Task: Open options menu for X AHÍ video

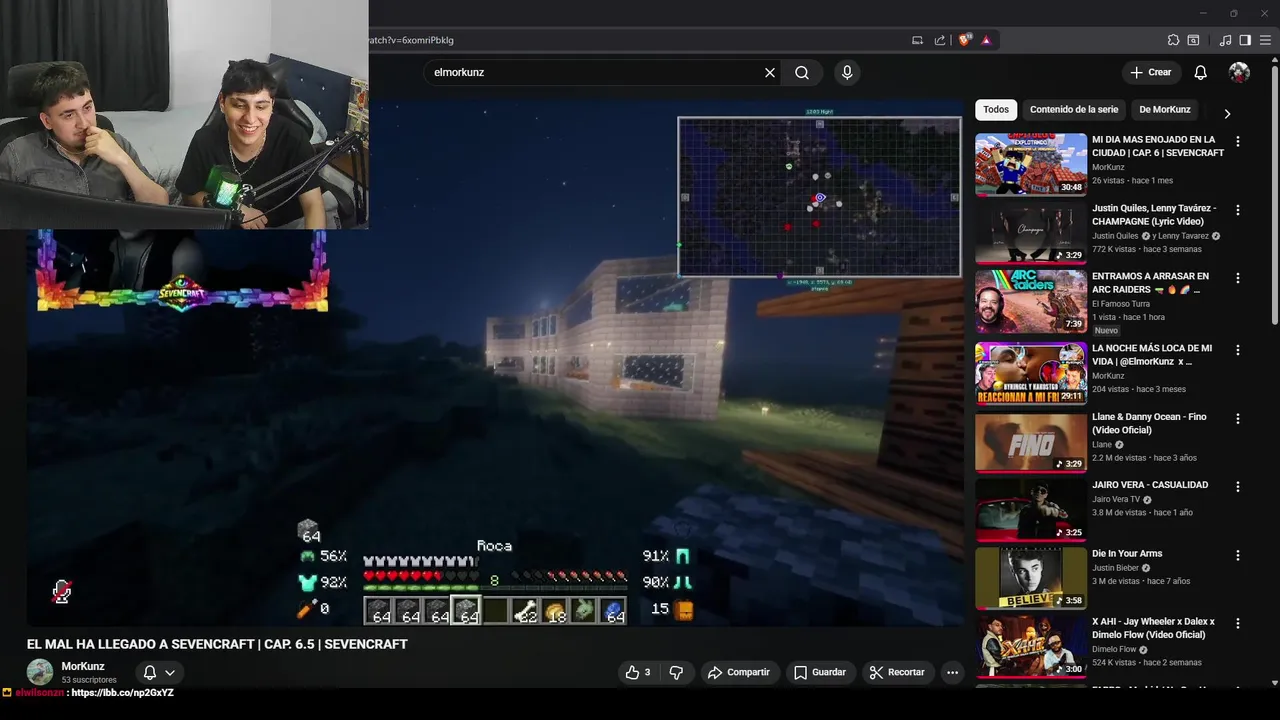Action: point(1238,623)
